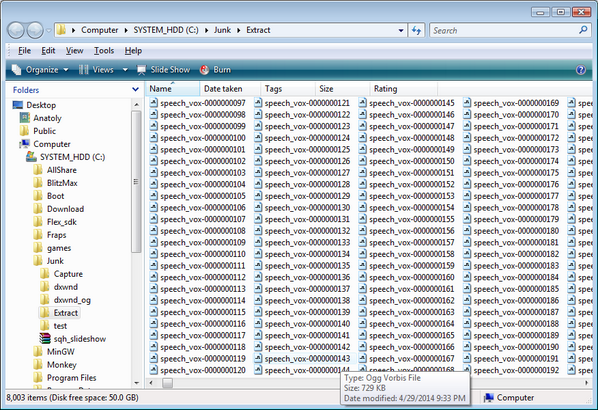
Task: Click the Fraps folder icon
Action: pyautogui.click(x=38, y=235)
